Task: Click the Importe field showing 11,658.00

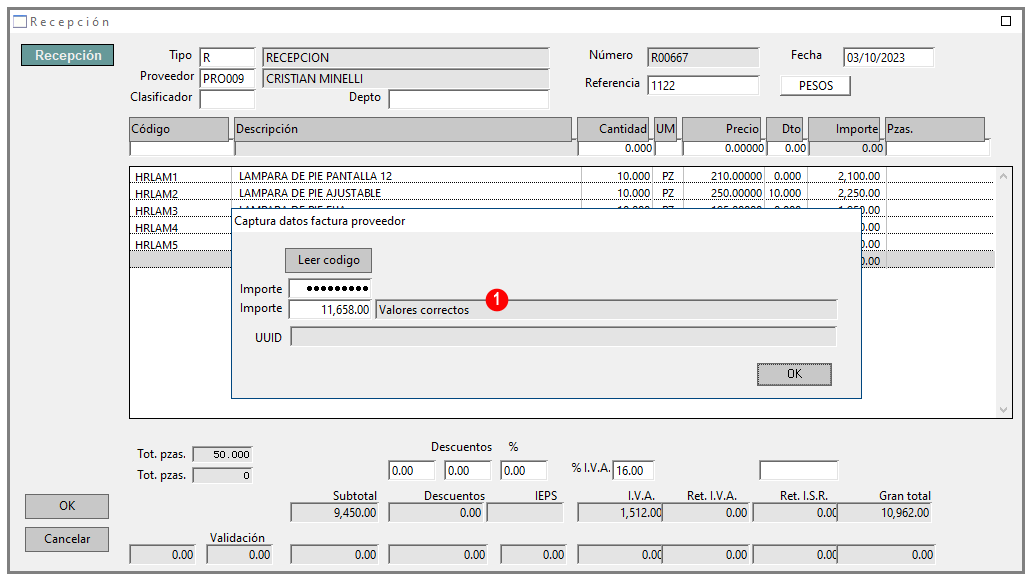Action: 330,309
